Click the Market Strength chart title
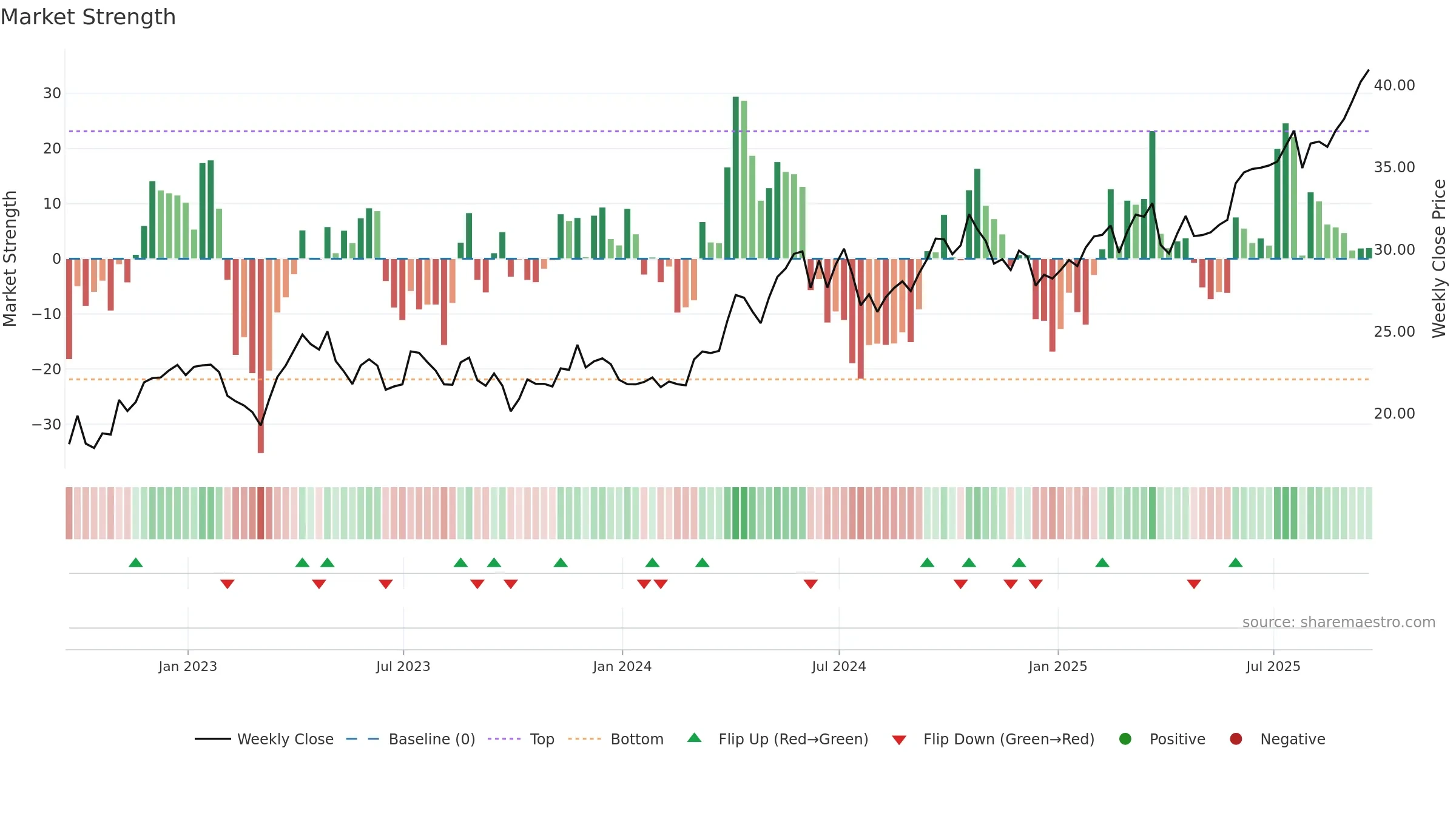This screenshot has height=819, width=1456. point(88,17)
